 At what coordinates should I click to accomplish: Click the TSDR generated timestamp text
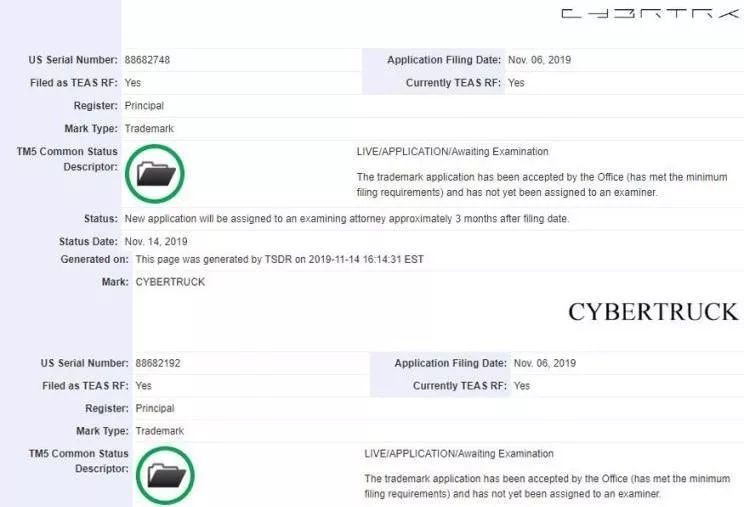[279, 259]
